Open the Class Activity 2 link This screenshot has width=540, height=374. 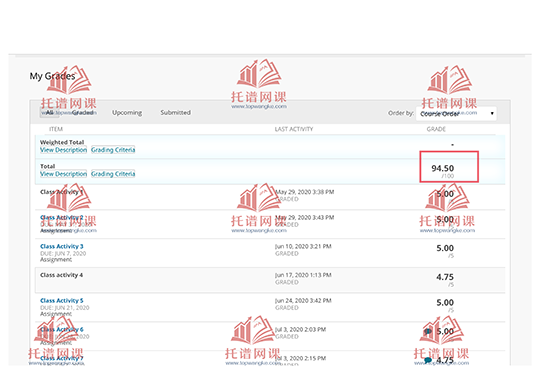(62, 217)
